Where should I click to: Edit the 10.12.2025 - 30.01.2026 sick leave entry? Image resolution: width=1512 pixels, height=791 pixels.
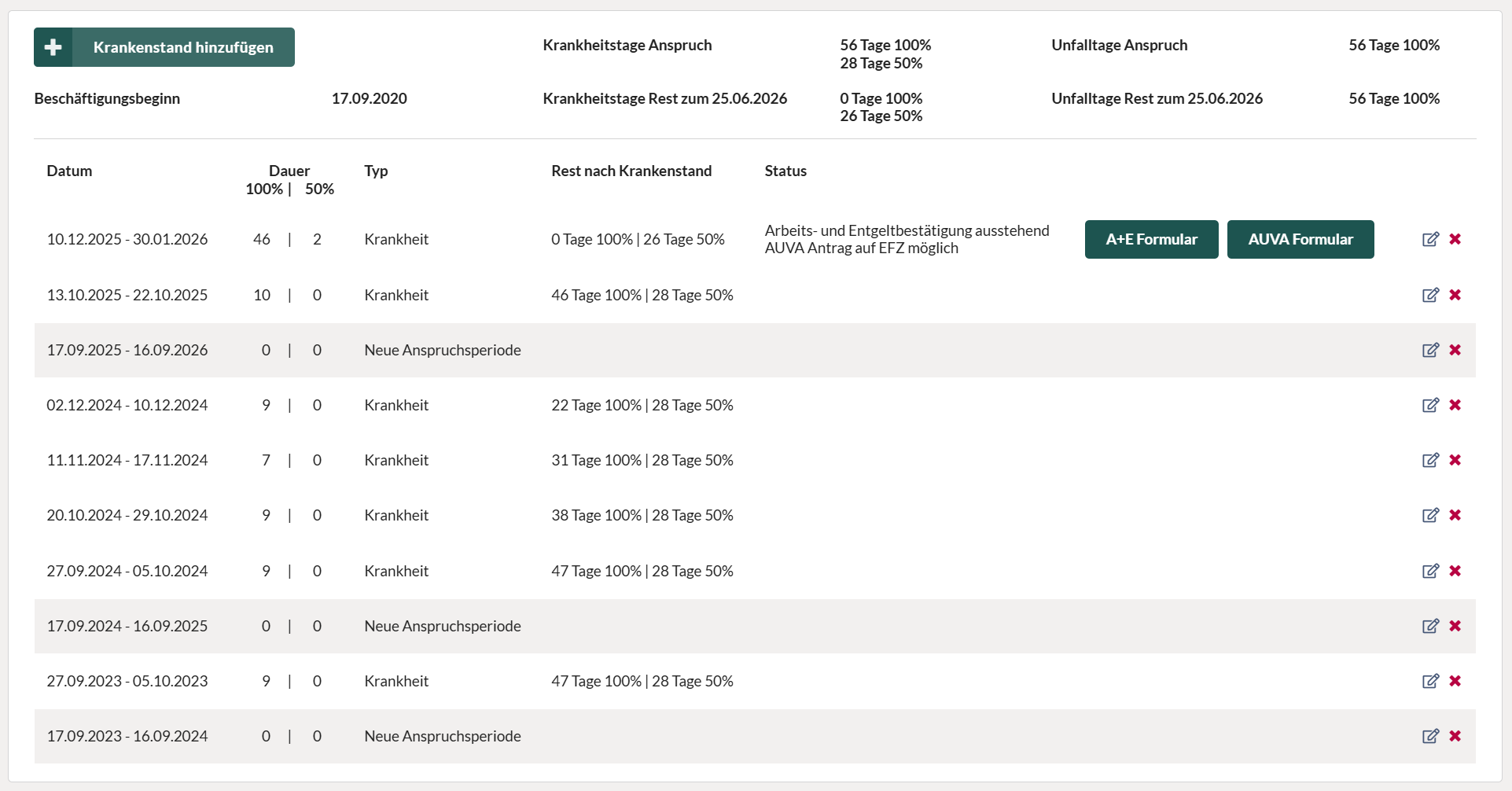(x=1430, y=239)
